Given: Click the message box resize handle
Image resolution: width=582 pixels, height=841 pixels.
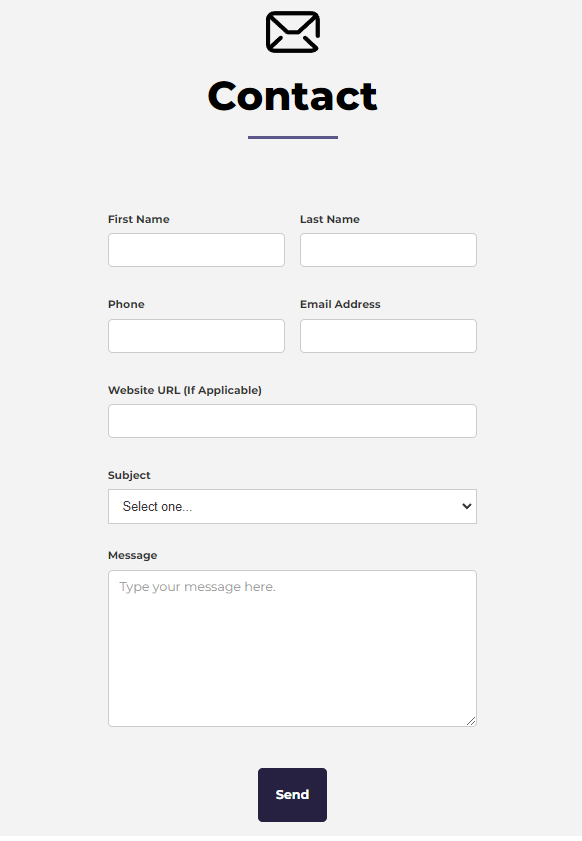Looking at the screenshot, I should point(471,721).
